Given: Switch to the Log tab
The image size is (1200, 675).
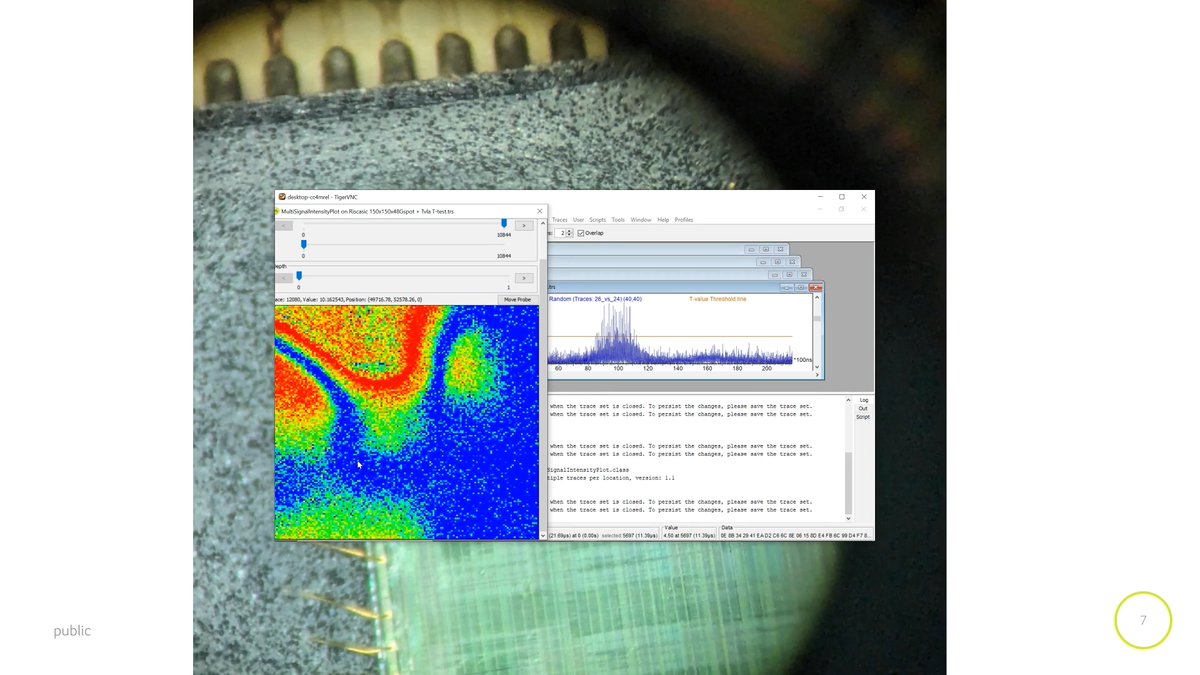Looking at the screenshot, I should [863, 400].
